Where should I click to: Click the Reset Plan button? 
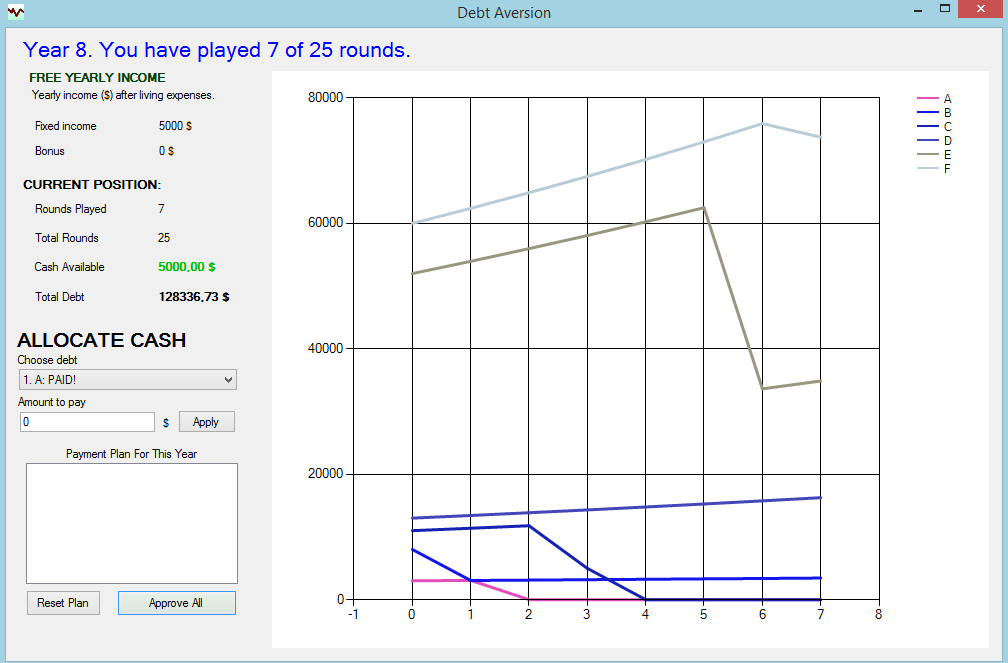click(x=63, y=603)
